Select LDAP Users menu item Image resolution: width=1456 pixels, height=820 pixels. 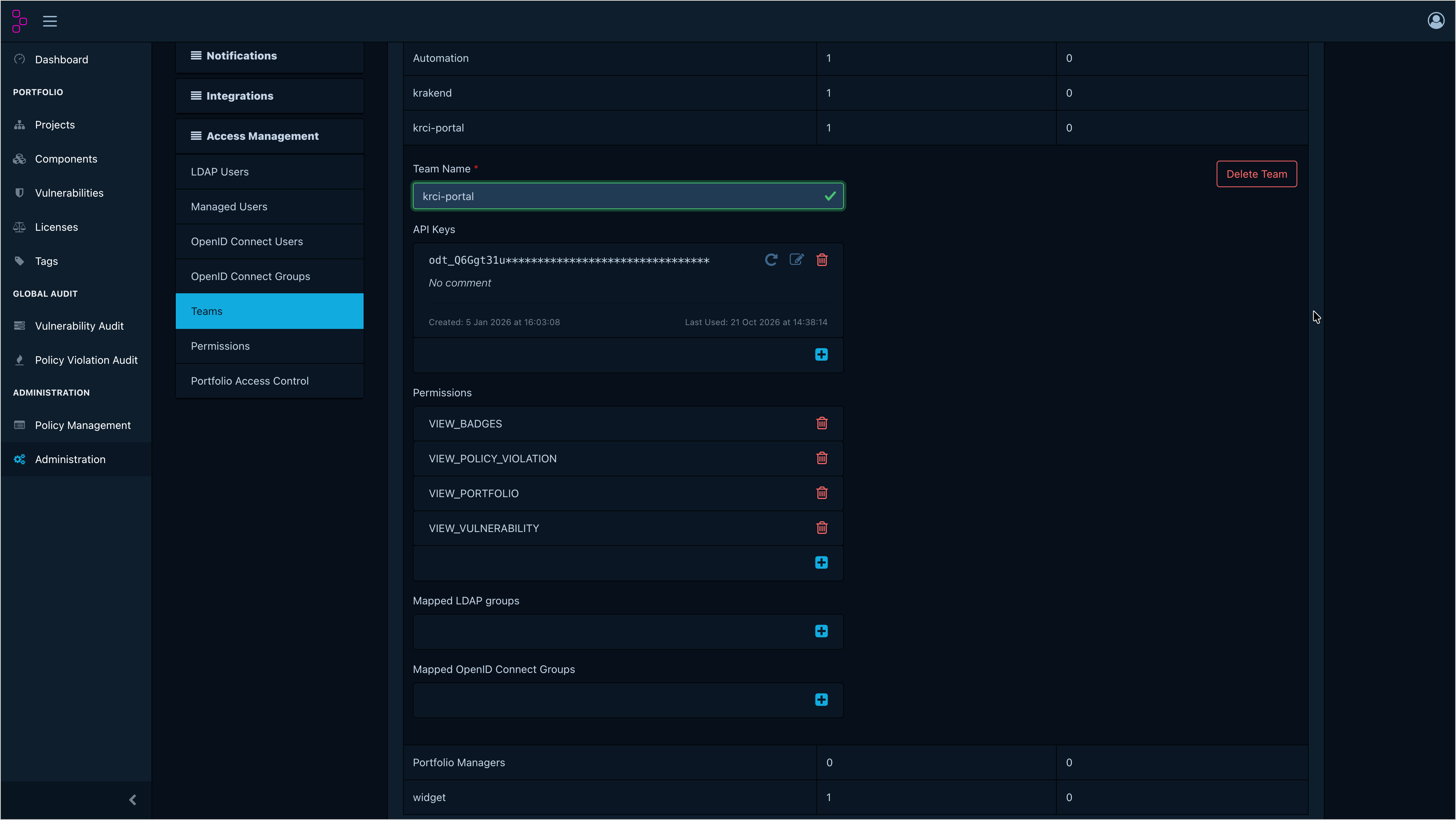(x=270, y=172)
